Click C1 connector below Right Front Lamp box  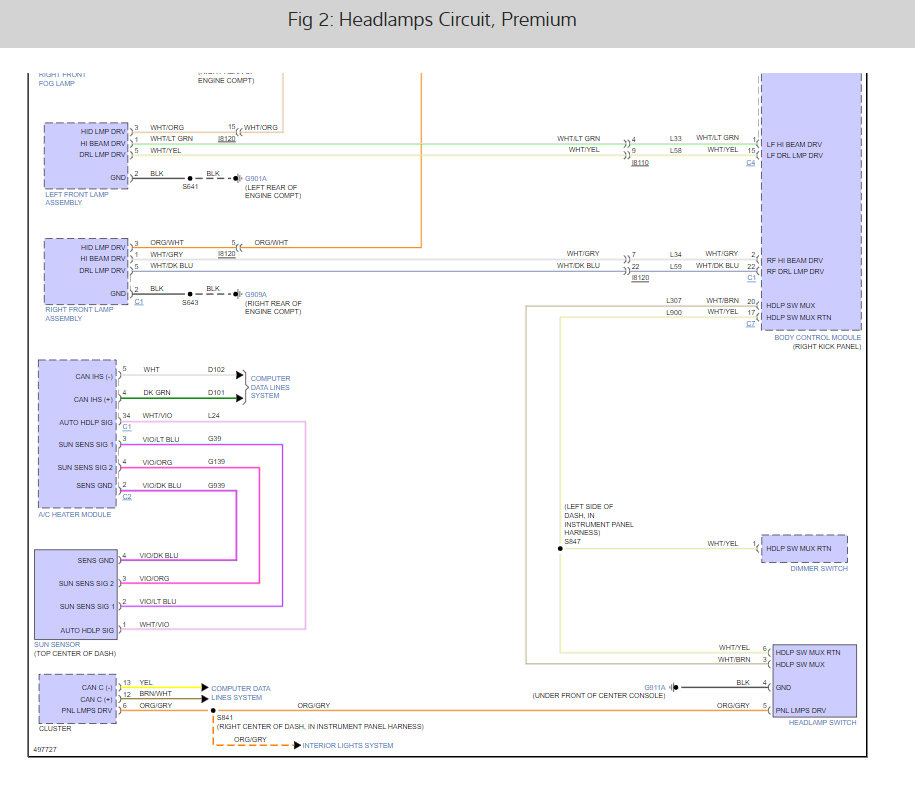coord(139,302)
